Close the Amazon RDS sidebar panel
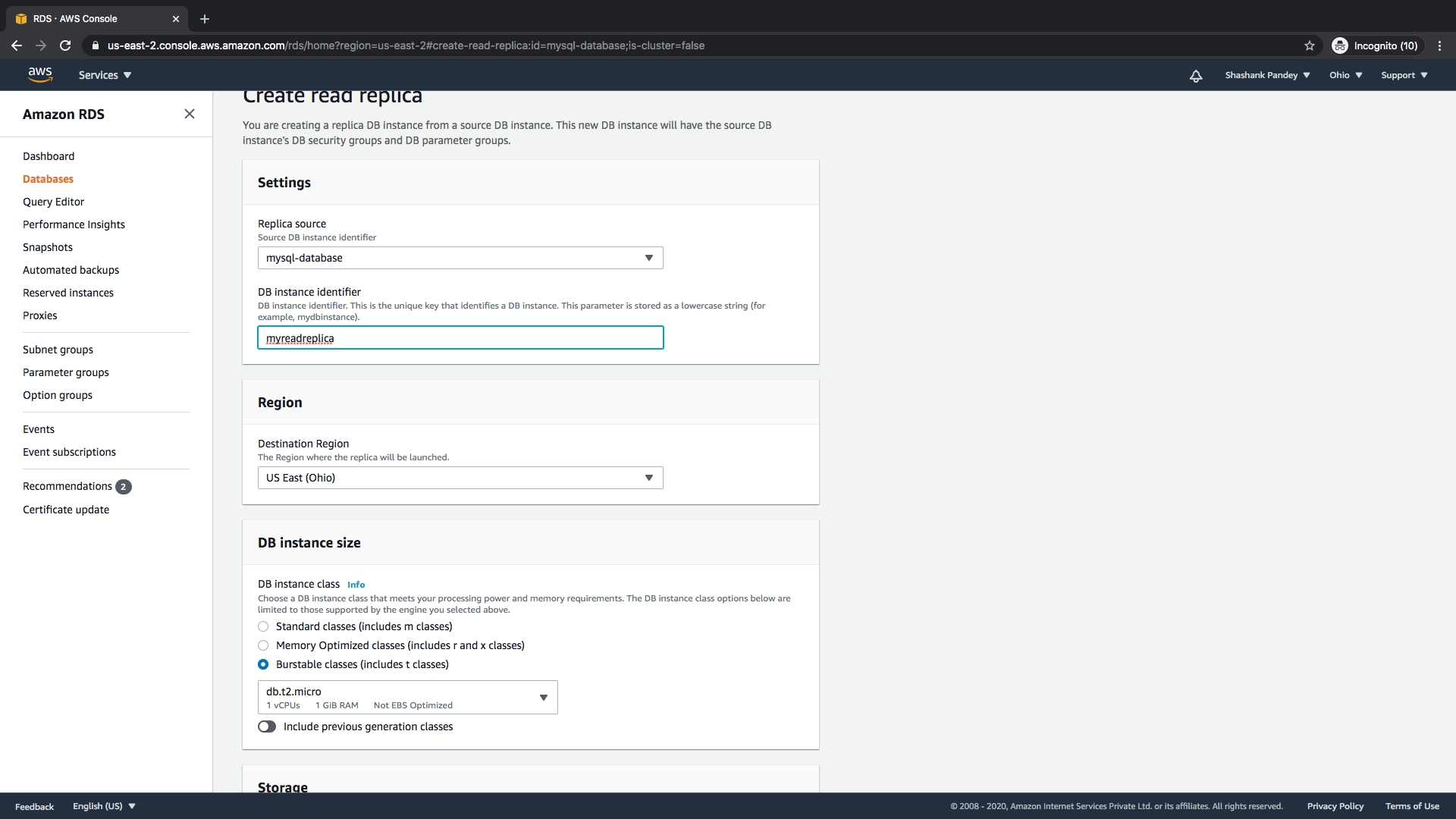The image size is (1456, 819). pos(190,114)
